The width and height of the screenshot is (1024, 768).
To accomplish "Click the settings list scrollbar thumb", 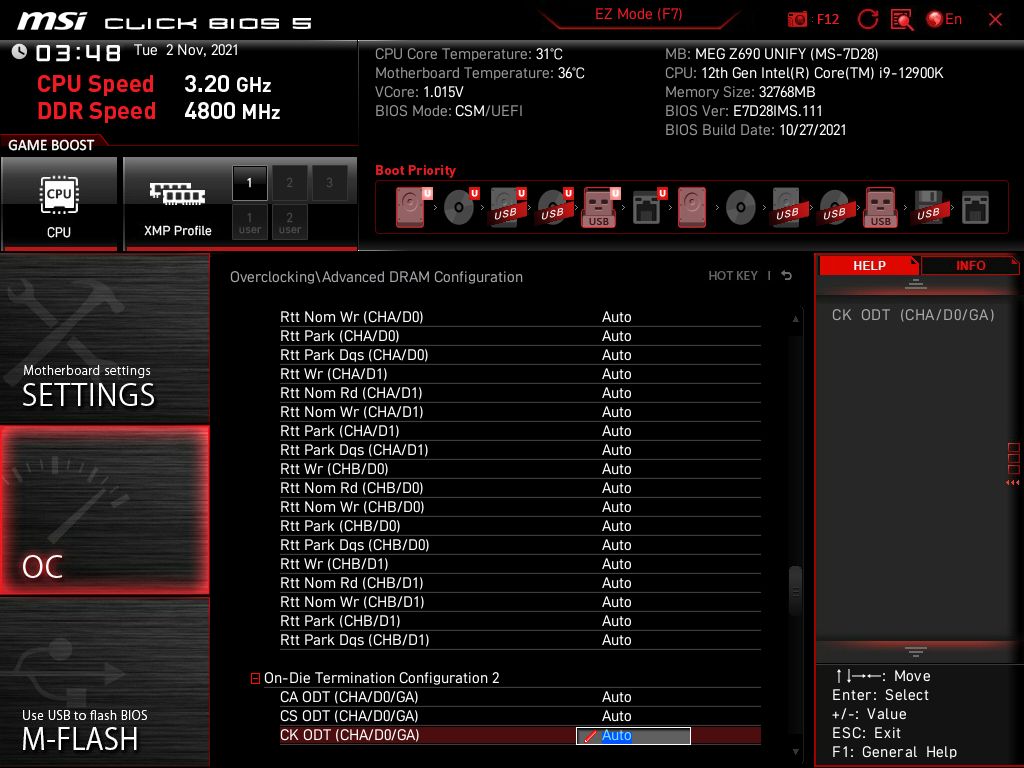I will point(795,592).
